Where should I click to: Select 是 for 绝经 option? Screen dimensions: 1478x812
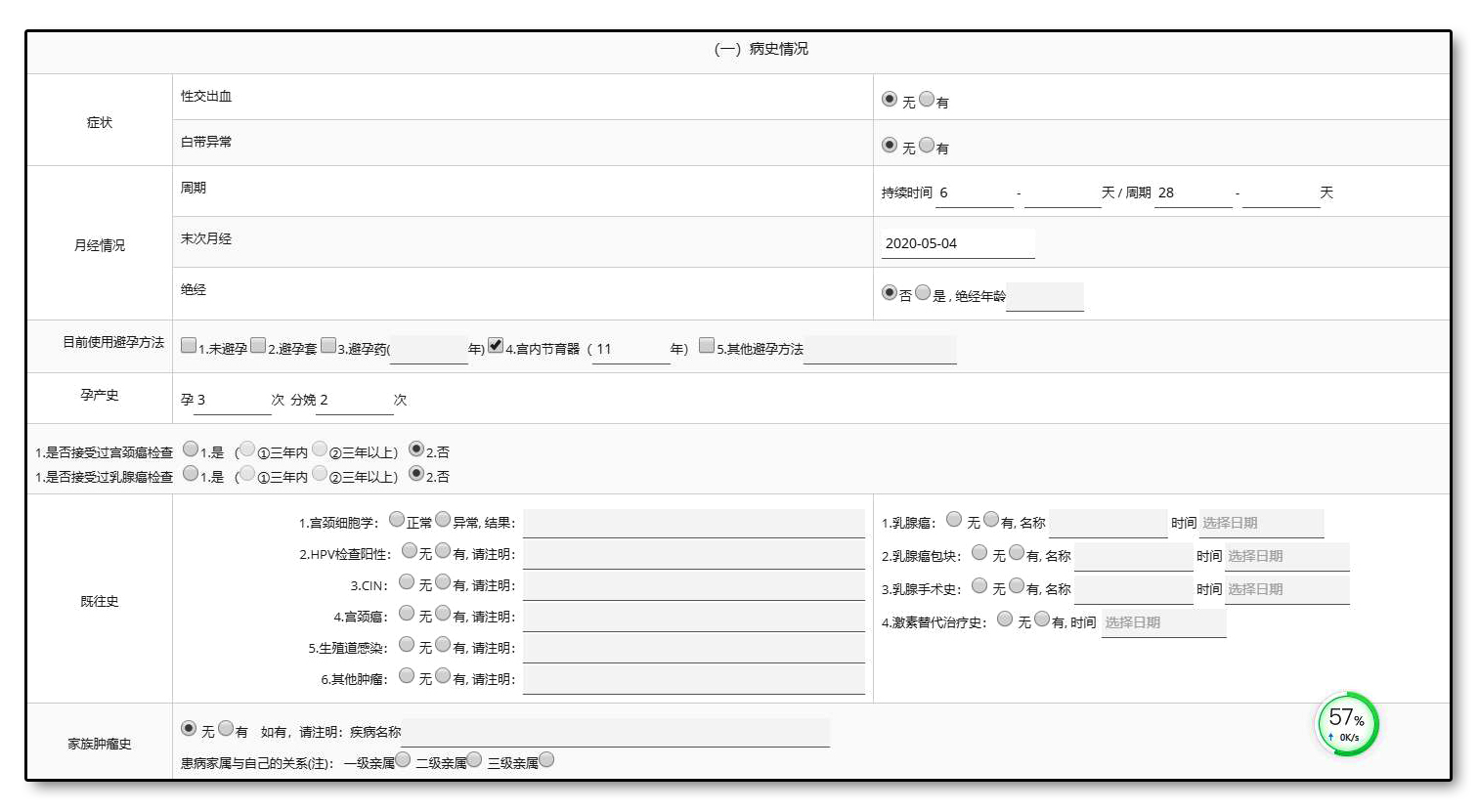pyautogui.click(x=923, y=292)
